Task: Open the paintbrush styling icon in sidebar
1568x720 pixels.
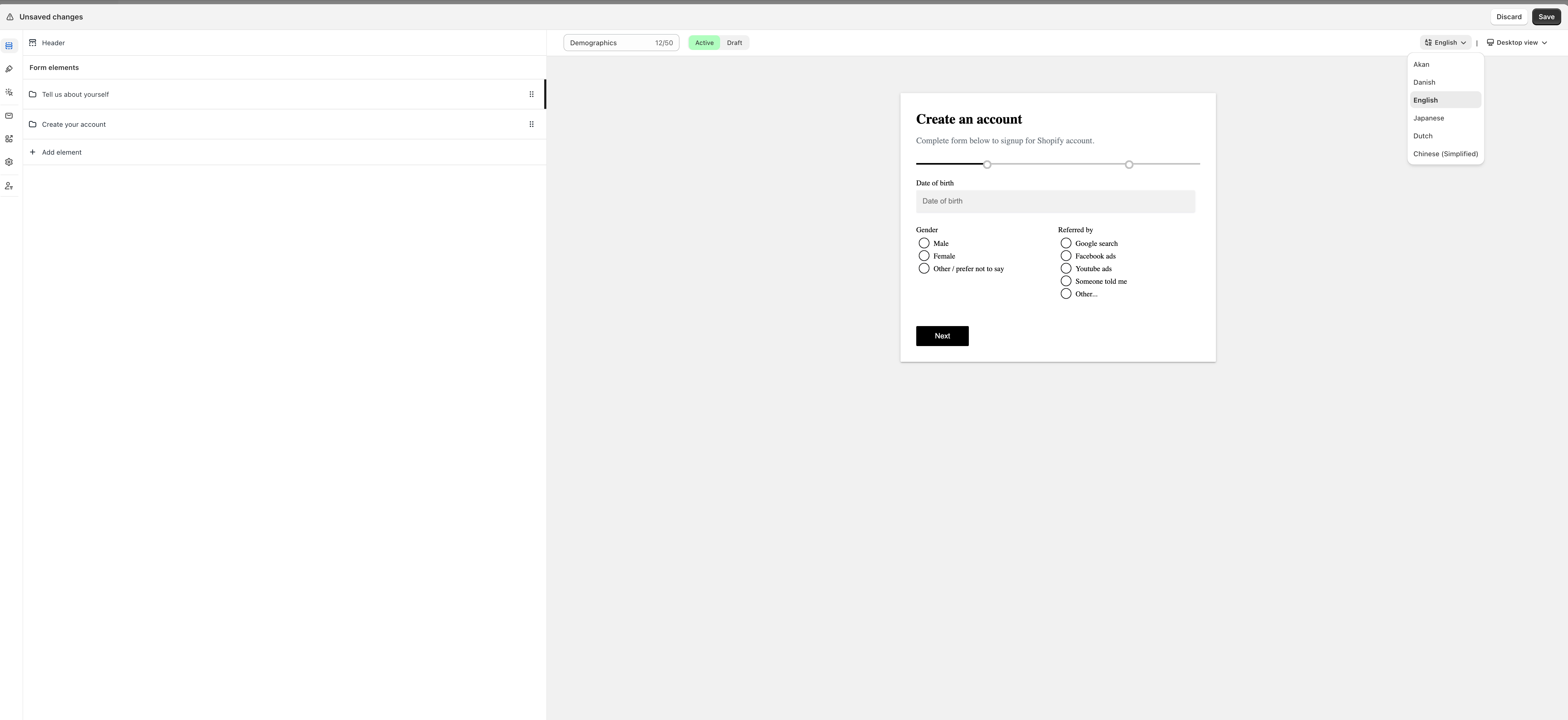Action: pos(9,69)
